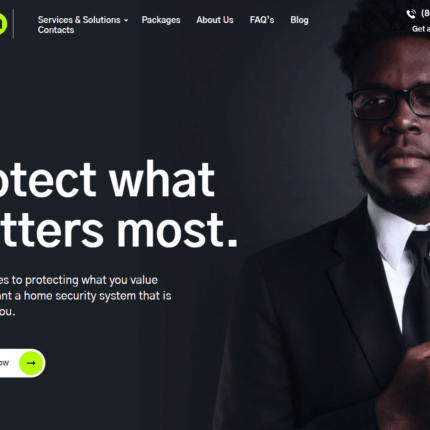Open the About Us page
This screenshot has width=430, height=430.
(x=215, y=20)
